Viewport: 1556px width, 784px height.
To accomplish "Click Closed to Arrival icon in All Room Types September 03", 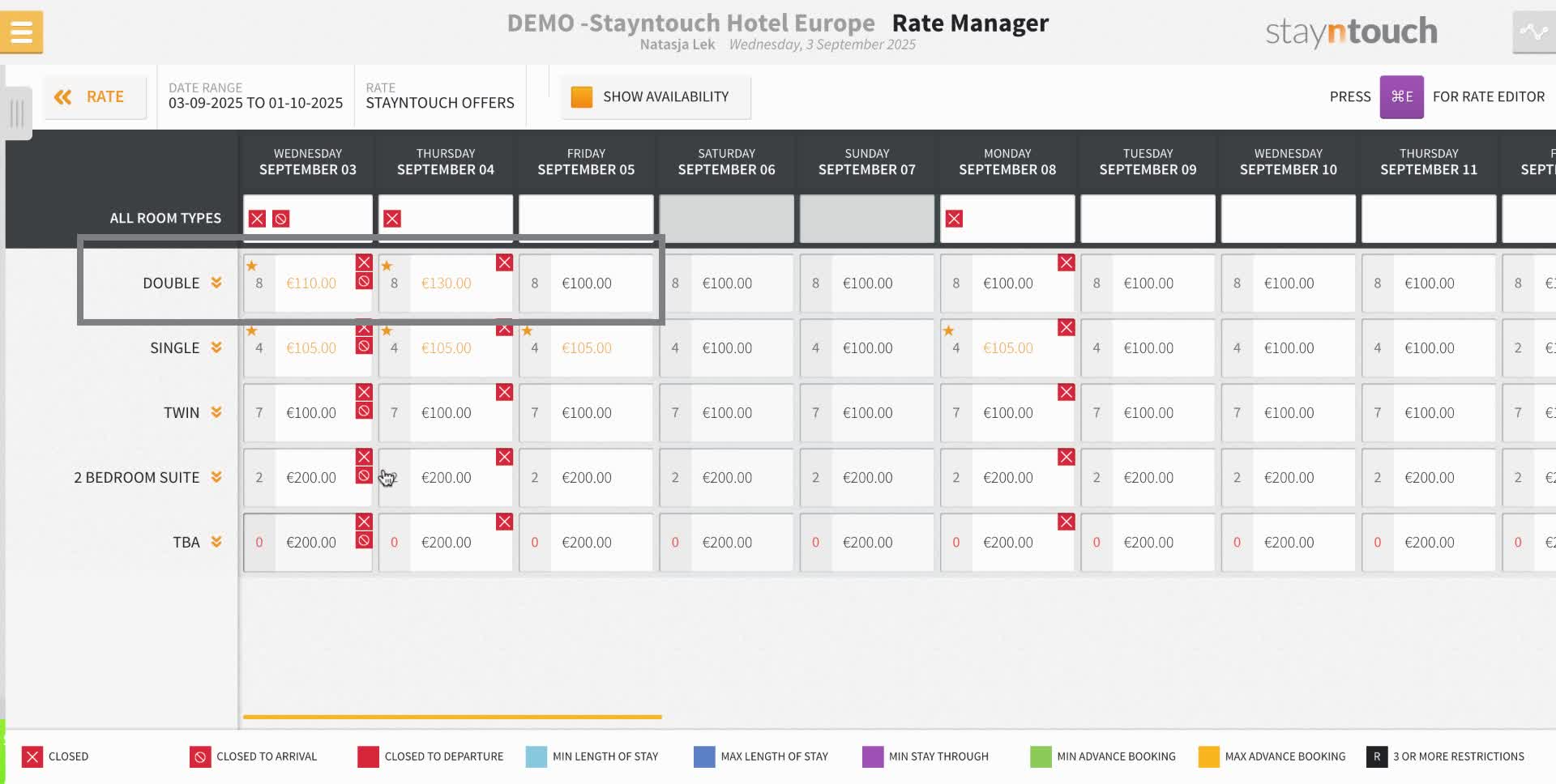I will (281, 219).
